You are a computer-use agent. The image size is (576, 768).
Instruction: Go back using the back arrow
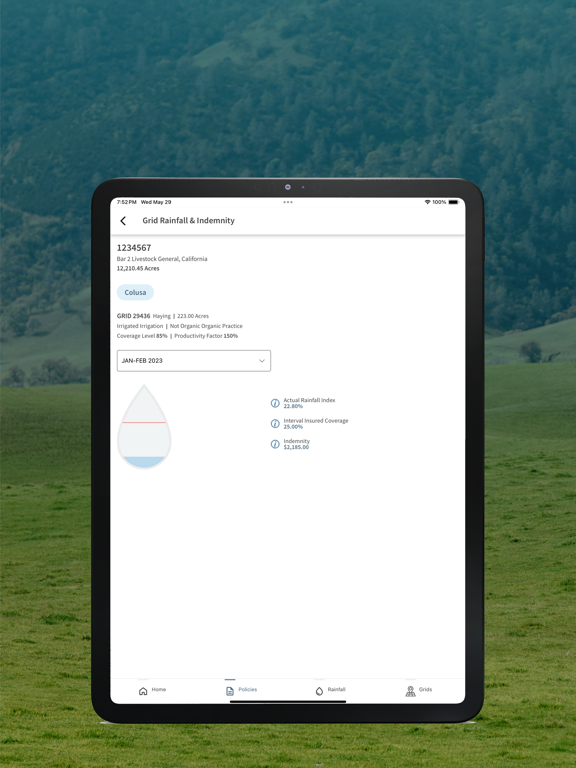click(x=123, y=221)
